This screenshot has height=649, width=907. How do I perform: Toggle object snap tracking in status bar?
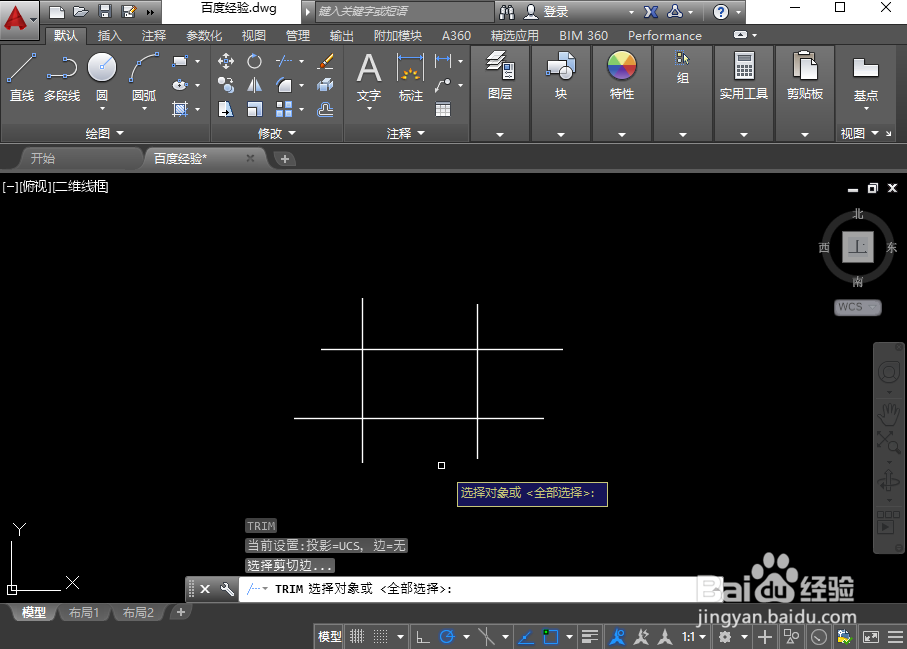[x=526, y=637]
